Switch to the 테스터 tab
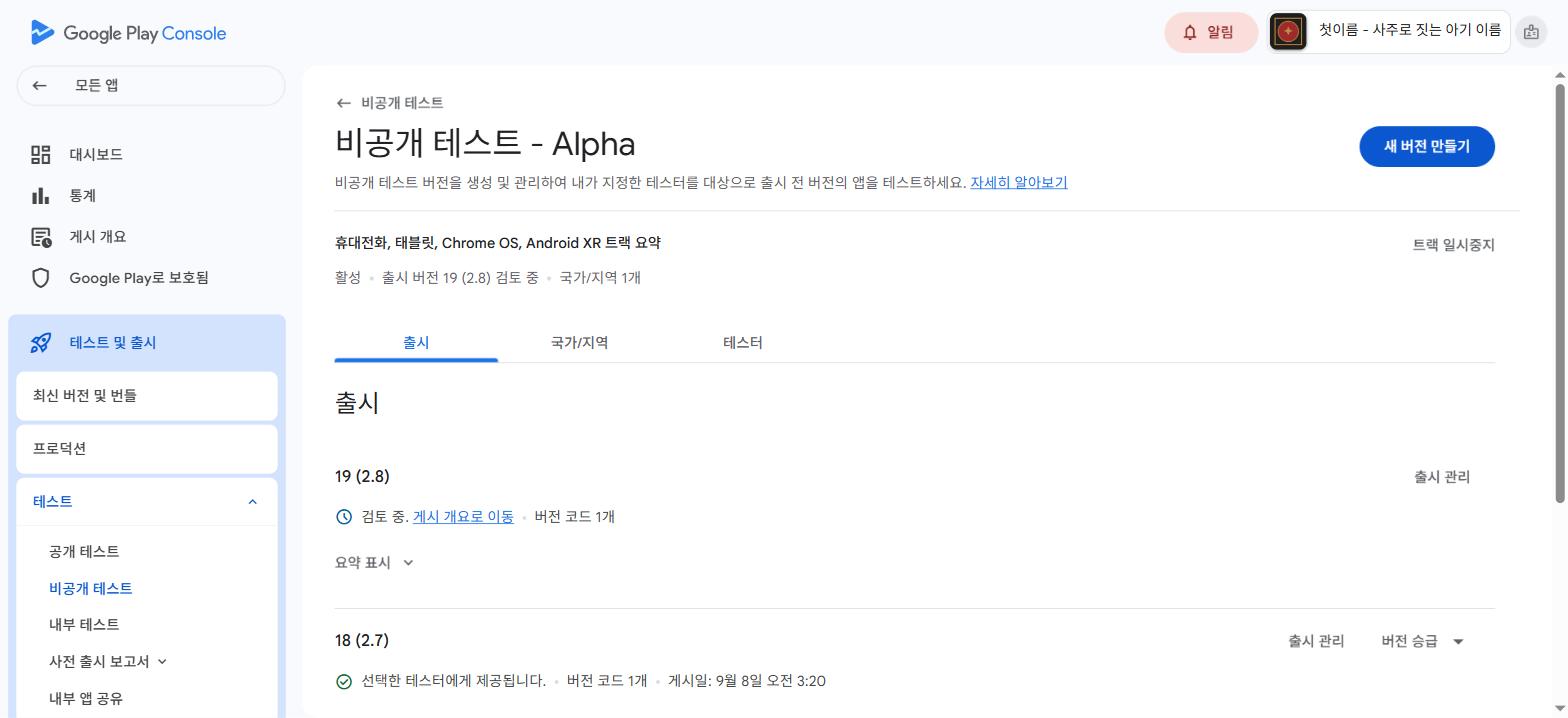1568x718 pixels. [x=743, y=342]
